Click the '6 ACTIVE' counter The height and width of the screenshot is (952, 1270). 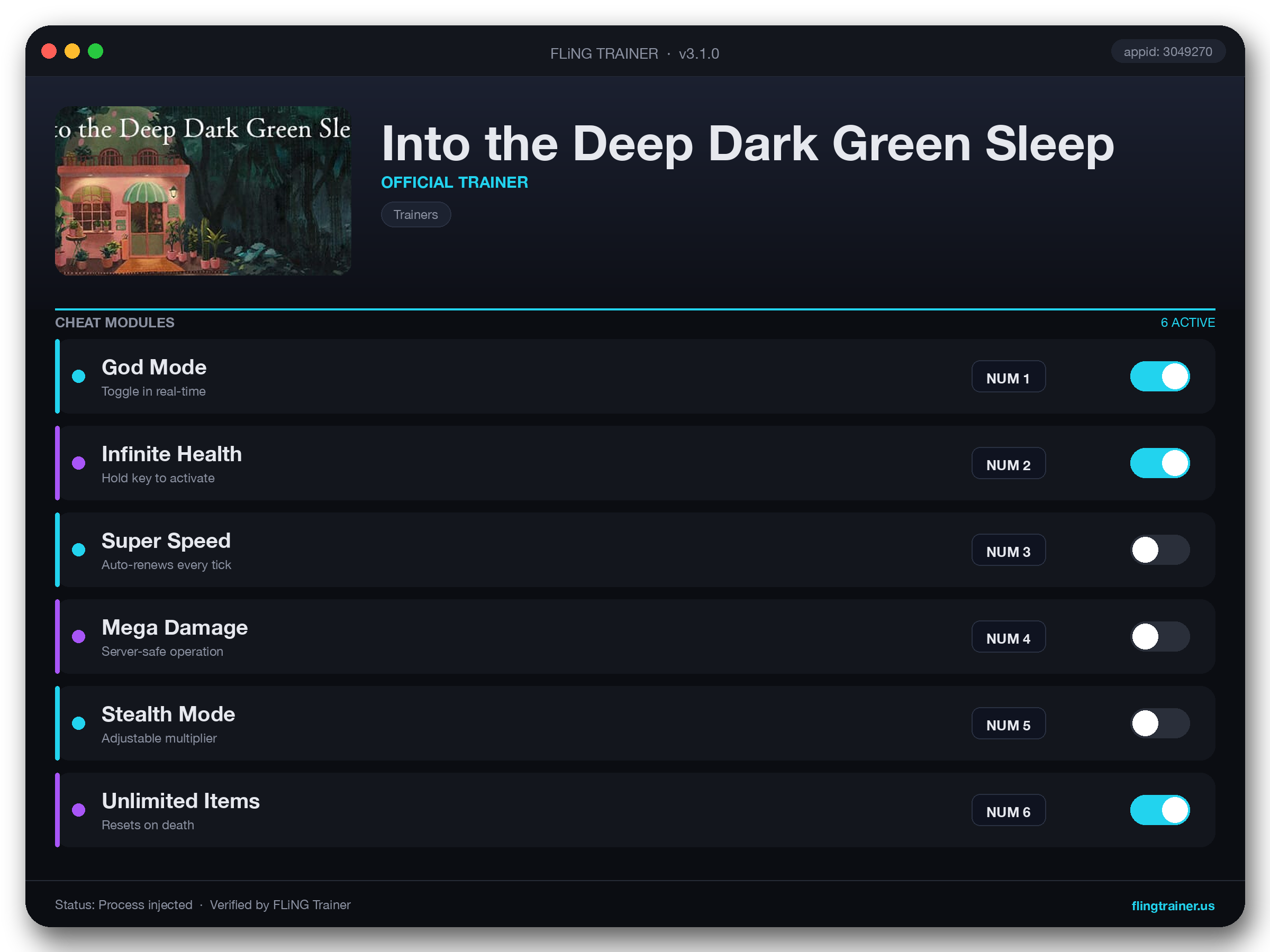pyautogui.click(x=1187, y=323)
